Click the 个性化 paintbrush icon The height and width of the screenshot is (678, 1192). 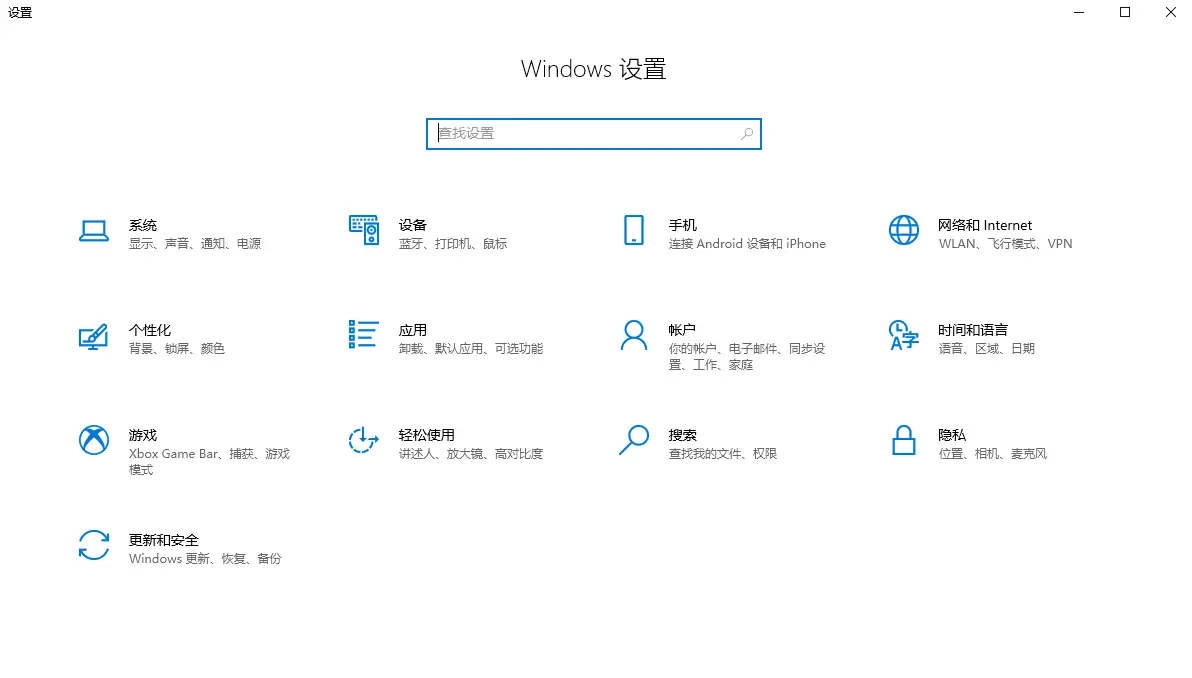94,335
